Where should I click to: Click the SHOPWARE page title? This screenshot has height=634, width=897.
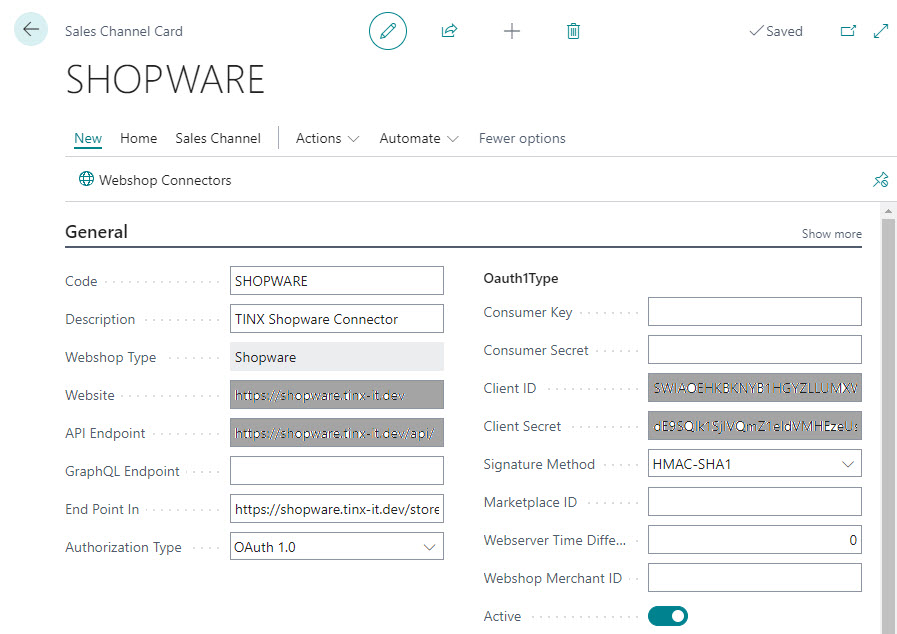tap(165, 80)
